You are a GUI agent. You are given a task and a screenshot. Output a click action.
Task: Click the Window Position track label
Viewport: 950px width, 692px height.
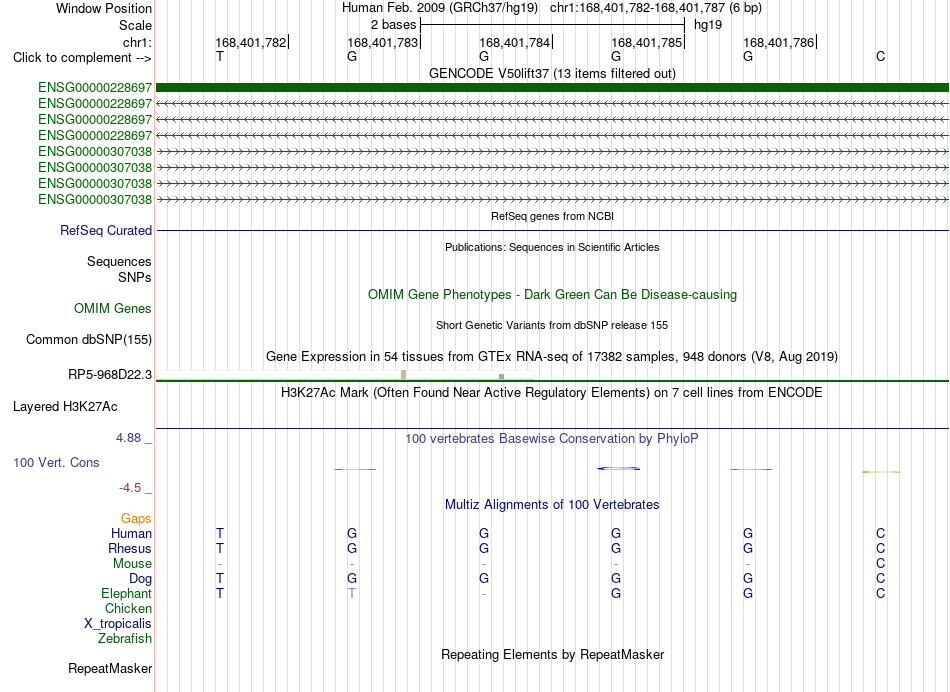tap(104, 8)
